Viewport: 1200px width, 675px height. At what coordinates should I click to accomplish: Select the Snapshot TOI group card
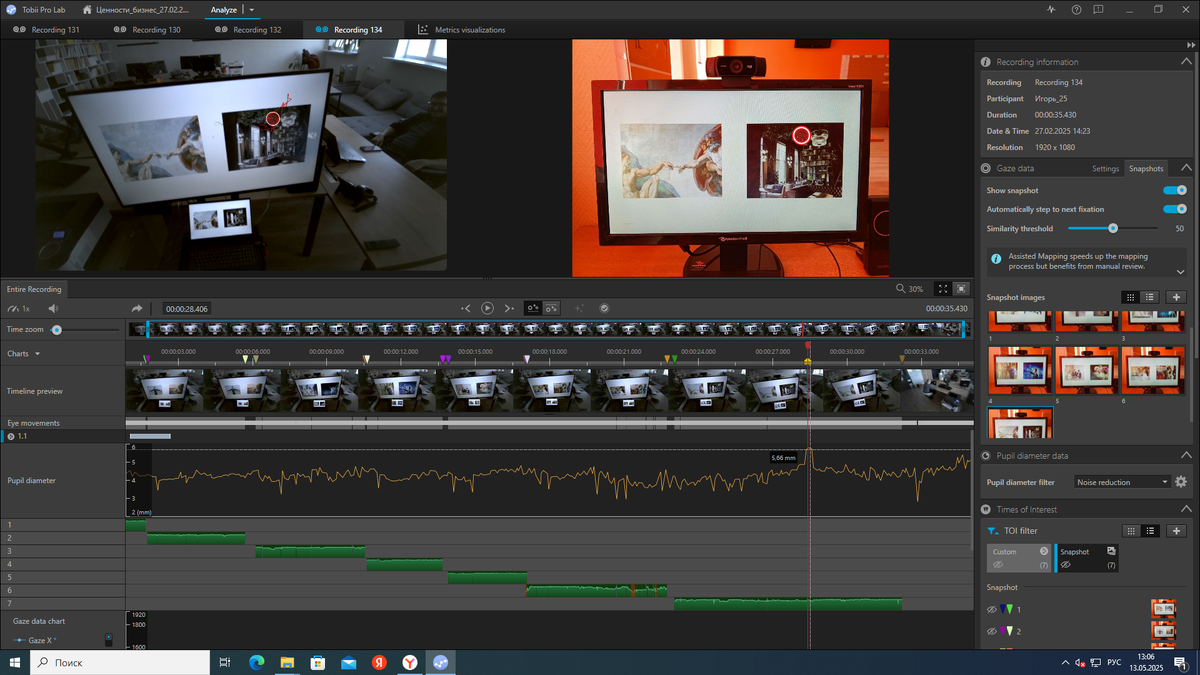click(x=1088, y=558)
